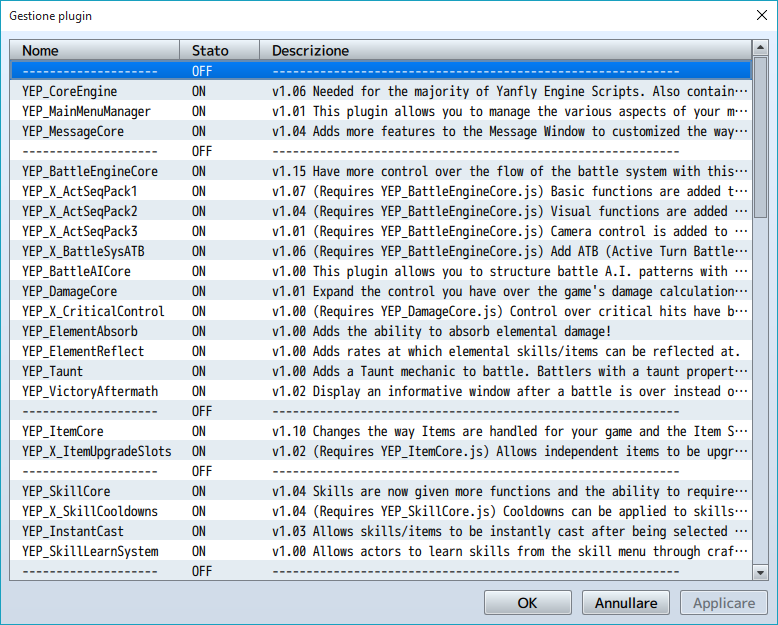Viewport: 778px width, 625px height.
Task: Select the YEP_SkillCore plugin row
Action: 381,492
